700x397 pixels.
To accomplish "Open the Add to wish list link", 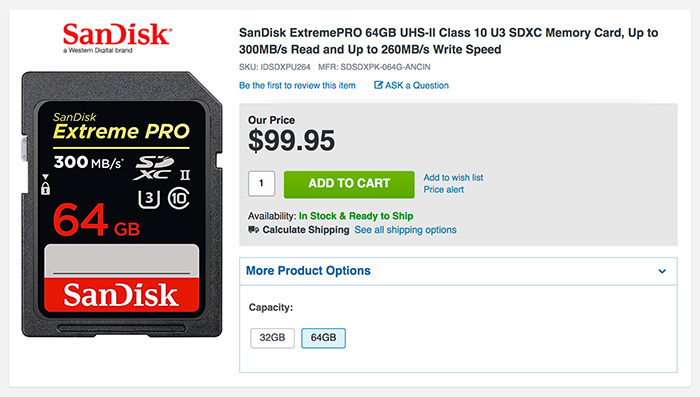I will [453, 177].
